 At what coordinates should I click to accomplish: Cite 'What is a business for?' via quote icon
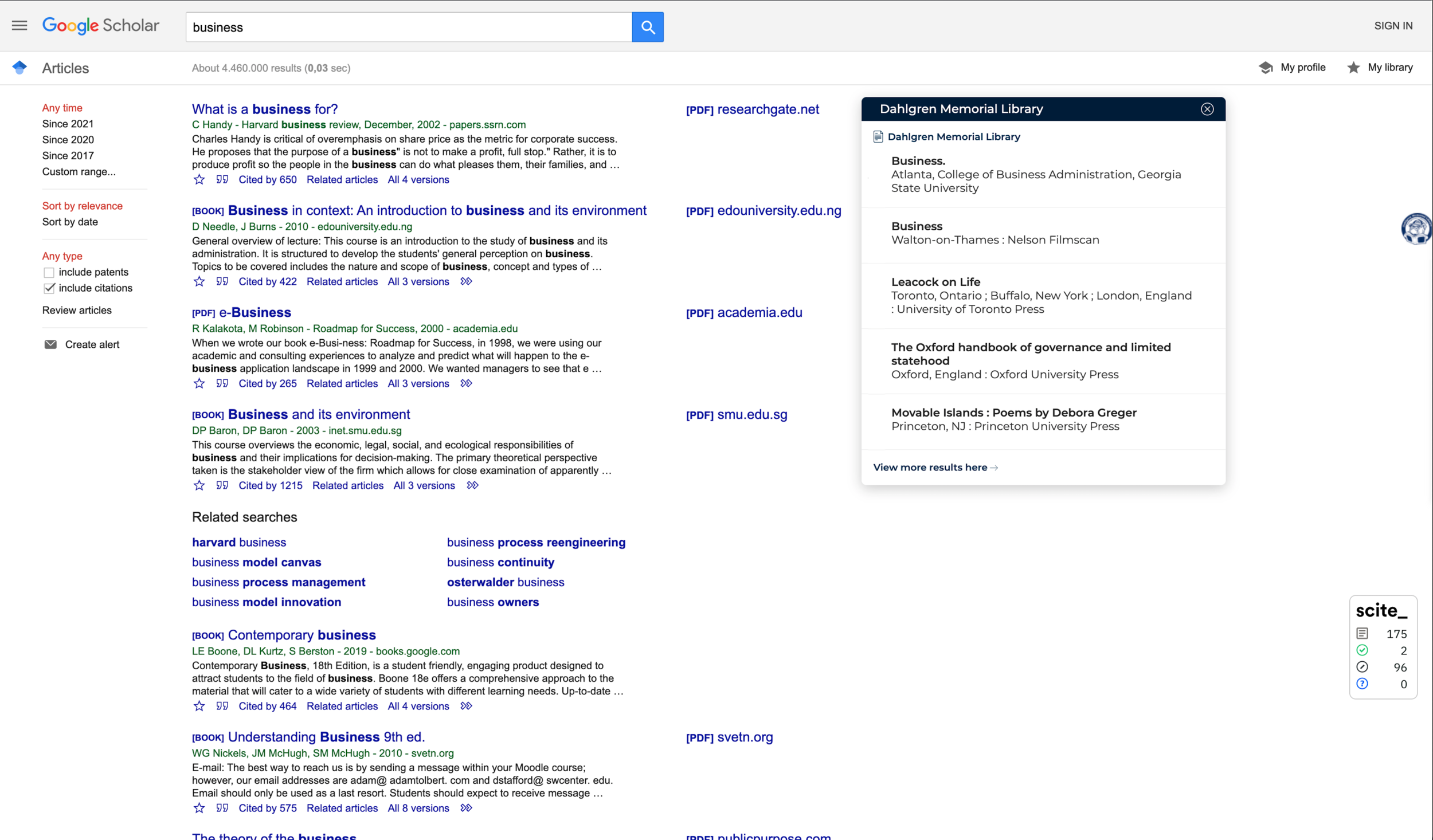222,180
